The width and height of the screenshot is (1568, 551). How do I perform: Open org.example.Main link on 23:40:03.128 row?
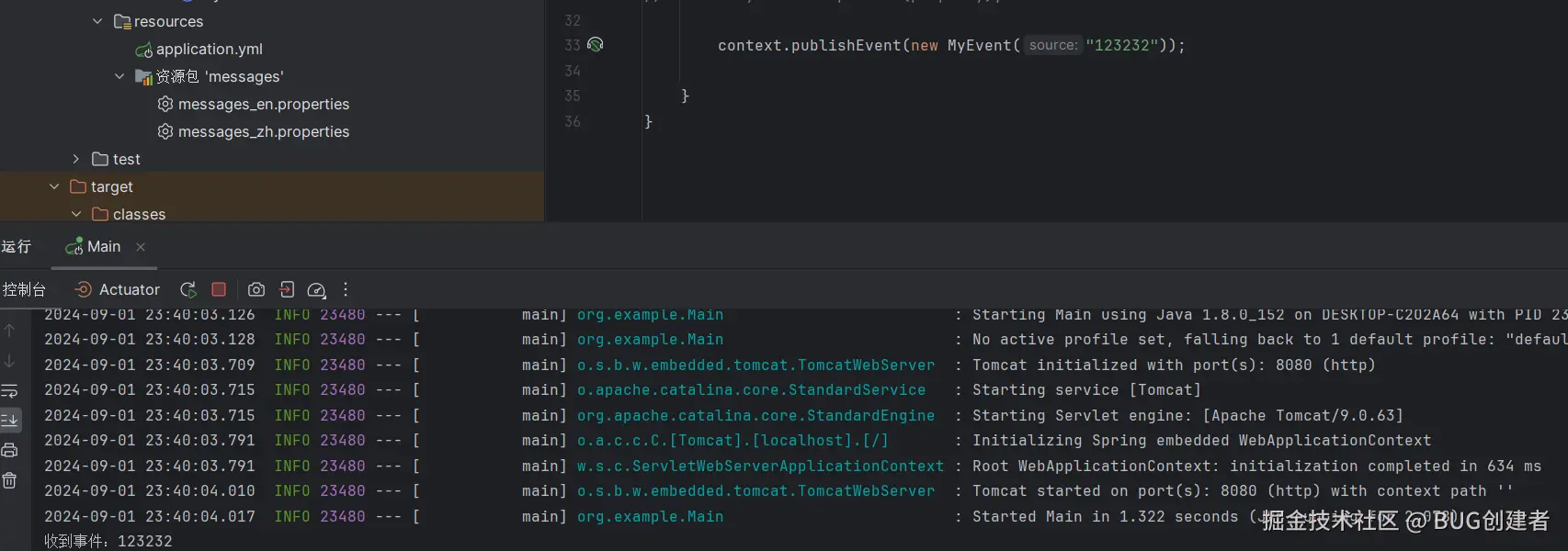650,340
